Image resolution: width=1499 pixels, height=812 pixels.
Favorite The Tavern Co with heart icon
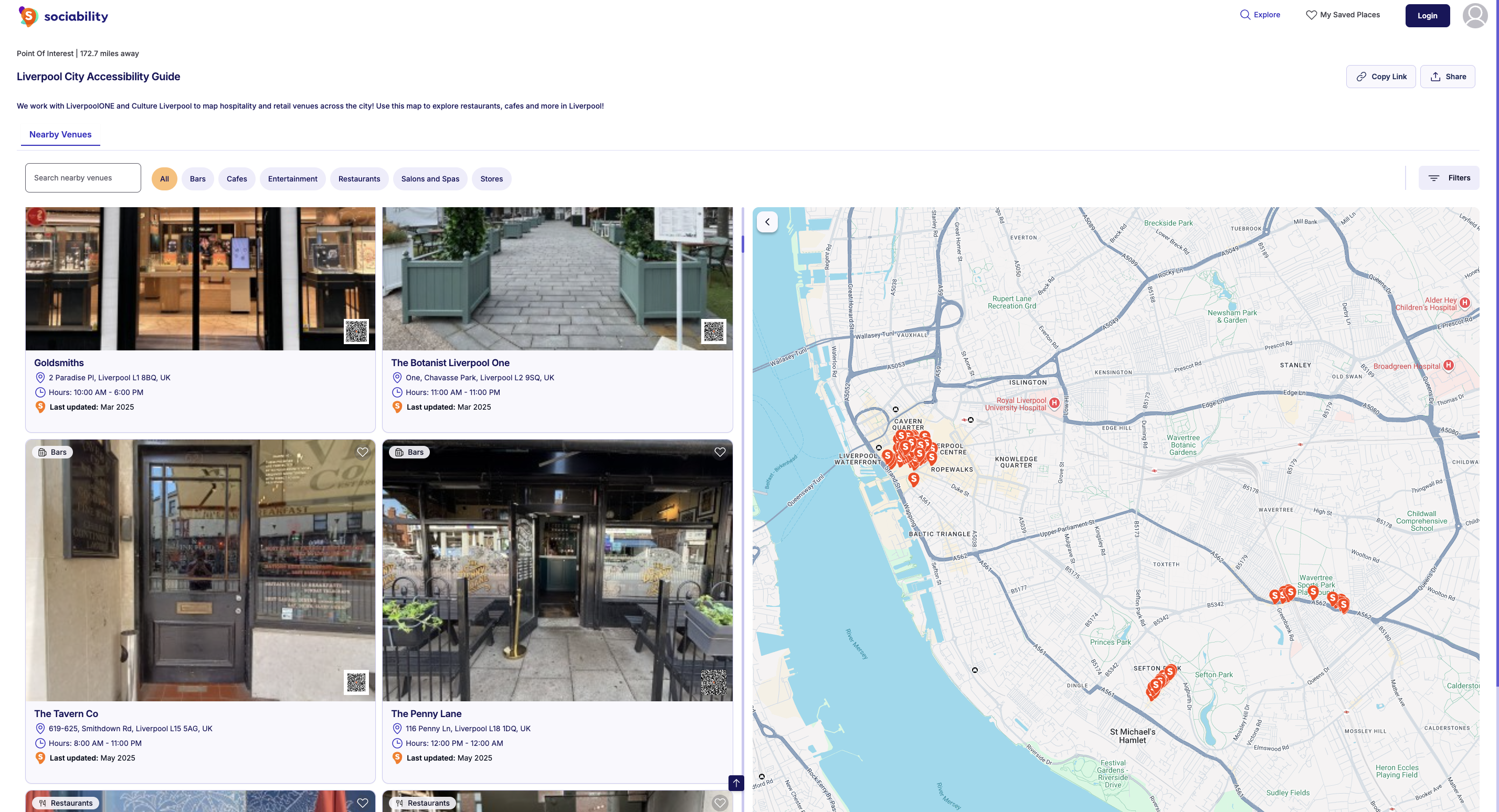coord(363,452)
